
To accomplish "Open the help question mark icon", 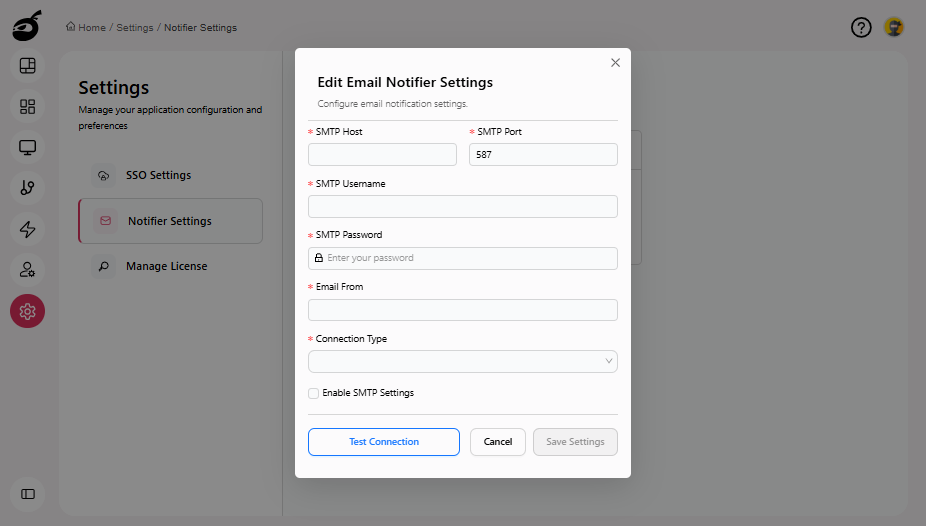I will click(x=861, y=27).
